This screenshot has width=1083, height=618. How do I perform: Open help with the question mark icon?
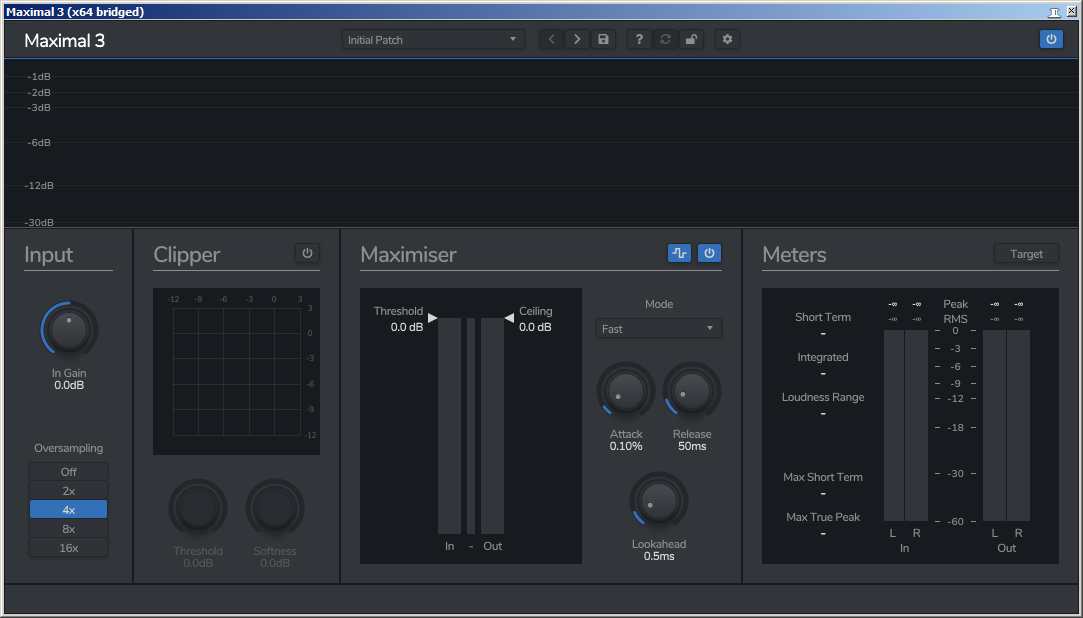coord(639,39)
